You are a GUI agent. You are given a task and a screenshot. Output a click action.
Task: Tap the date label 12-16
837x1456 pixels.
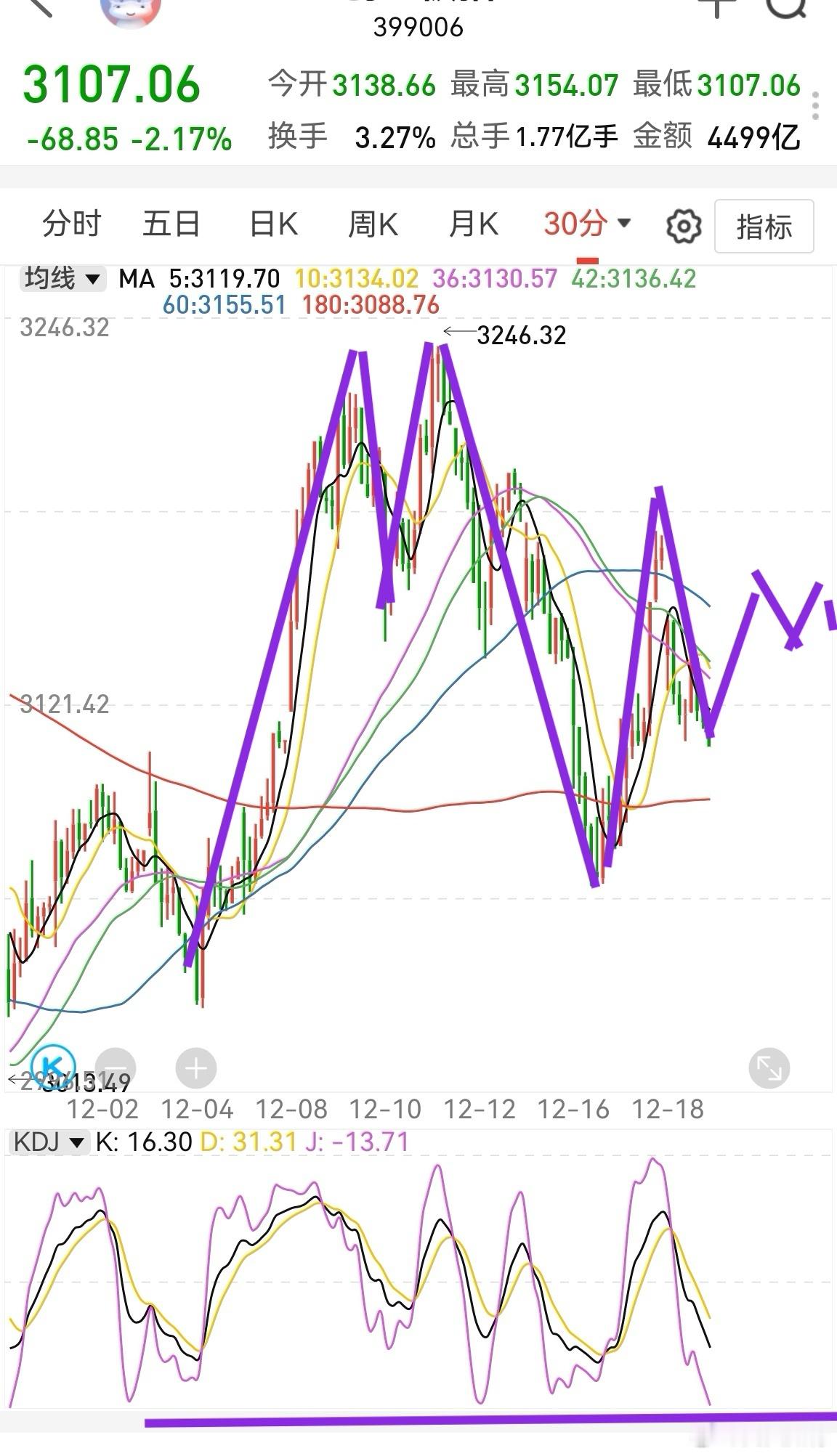[x=573, y=1109]
